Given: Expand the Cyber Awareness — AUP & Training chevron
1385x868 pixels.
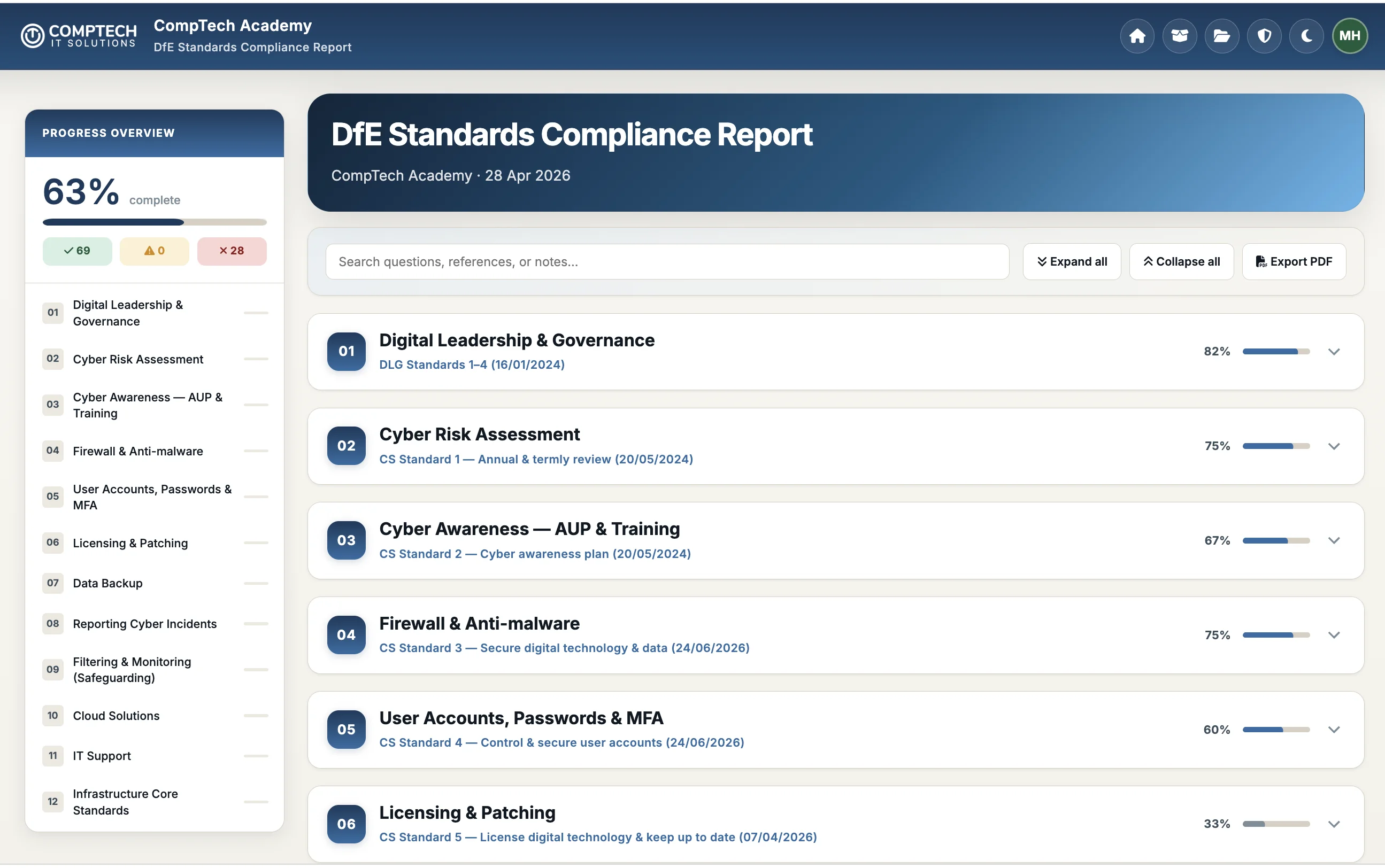Looking at the screenshot, I should pos(1334,540).
